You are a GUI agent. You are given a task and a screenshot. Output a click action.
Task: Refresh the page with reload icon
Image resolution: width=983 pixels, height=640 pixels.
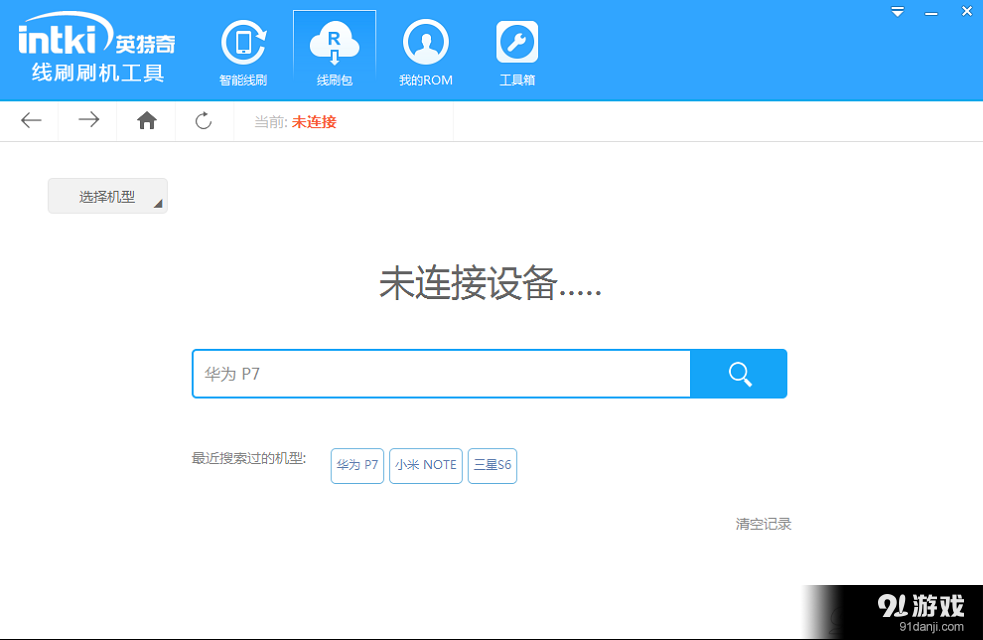203,120
